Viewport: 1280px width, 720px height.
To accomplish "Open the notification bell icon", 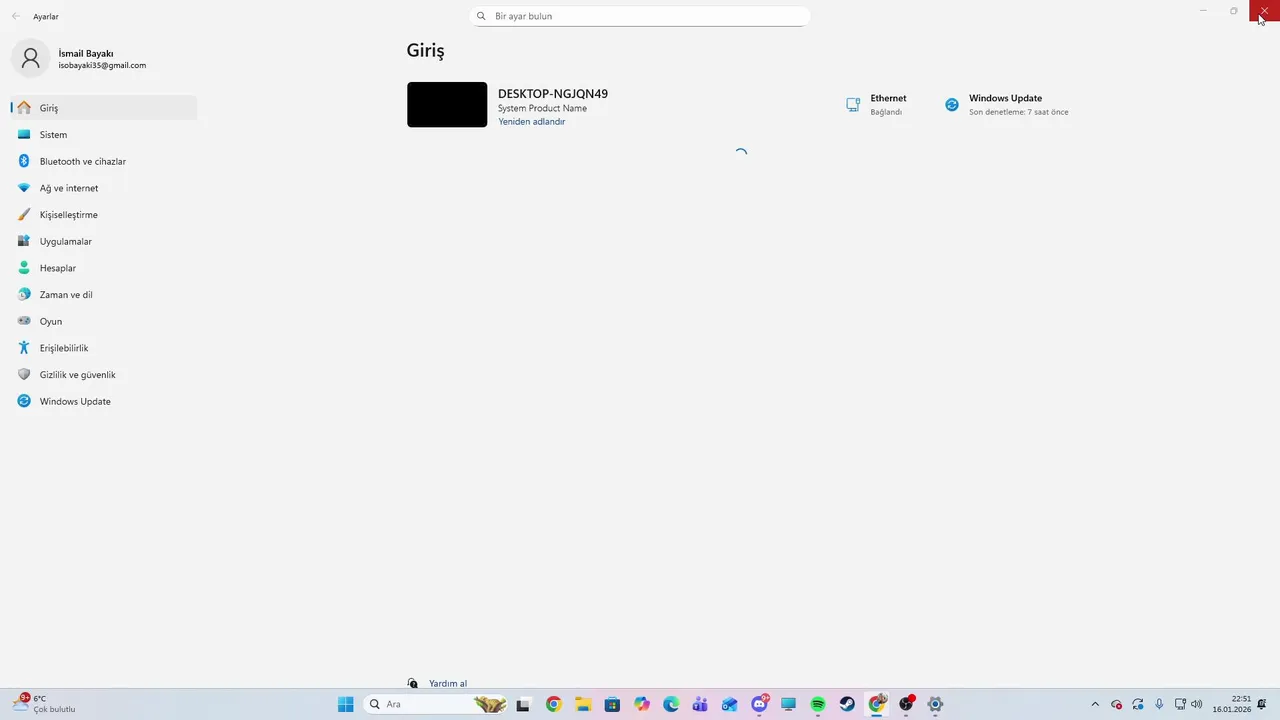I will tap(1263, 704).
